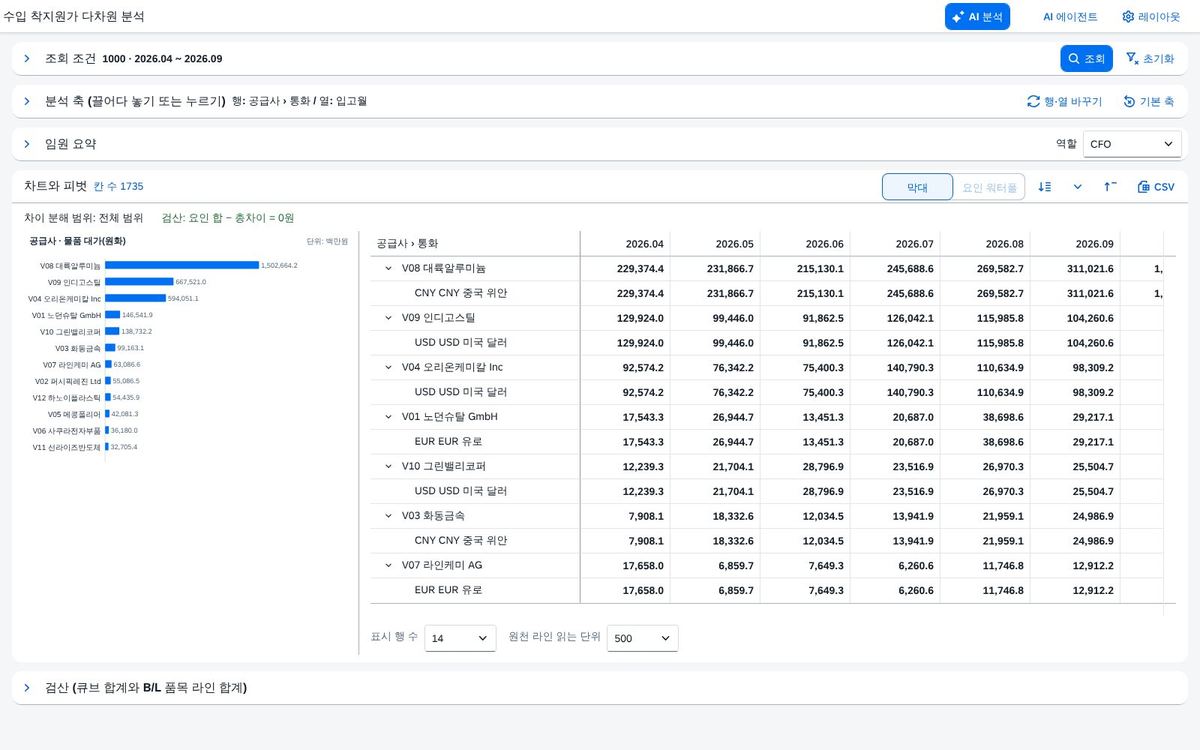Click the V11 신라이즈반도체 chart label
1200x750 pixels.
[67, 447]
